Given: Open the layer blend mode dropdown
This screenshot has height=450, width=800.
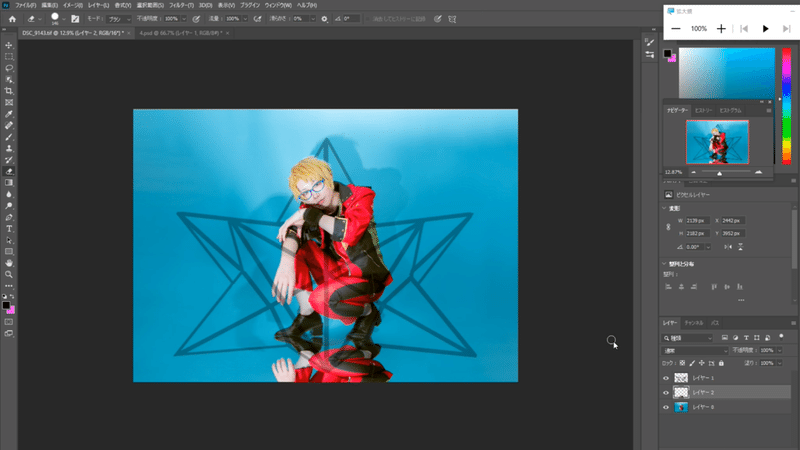Looking at the screenshot, I should [x=695, y=351].
